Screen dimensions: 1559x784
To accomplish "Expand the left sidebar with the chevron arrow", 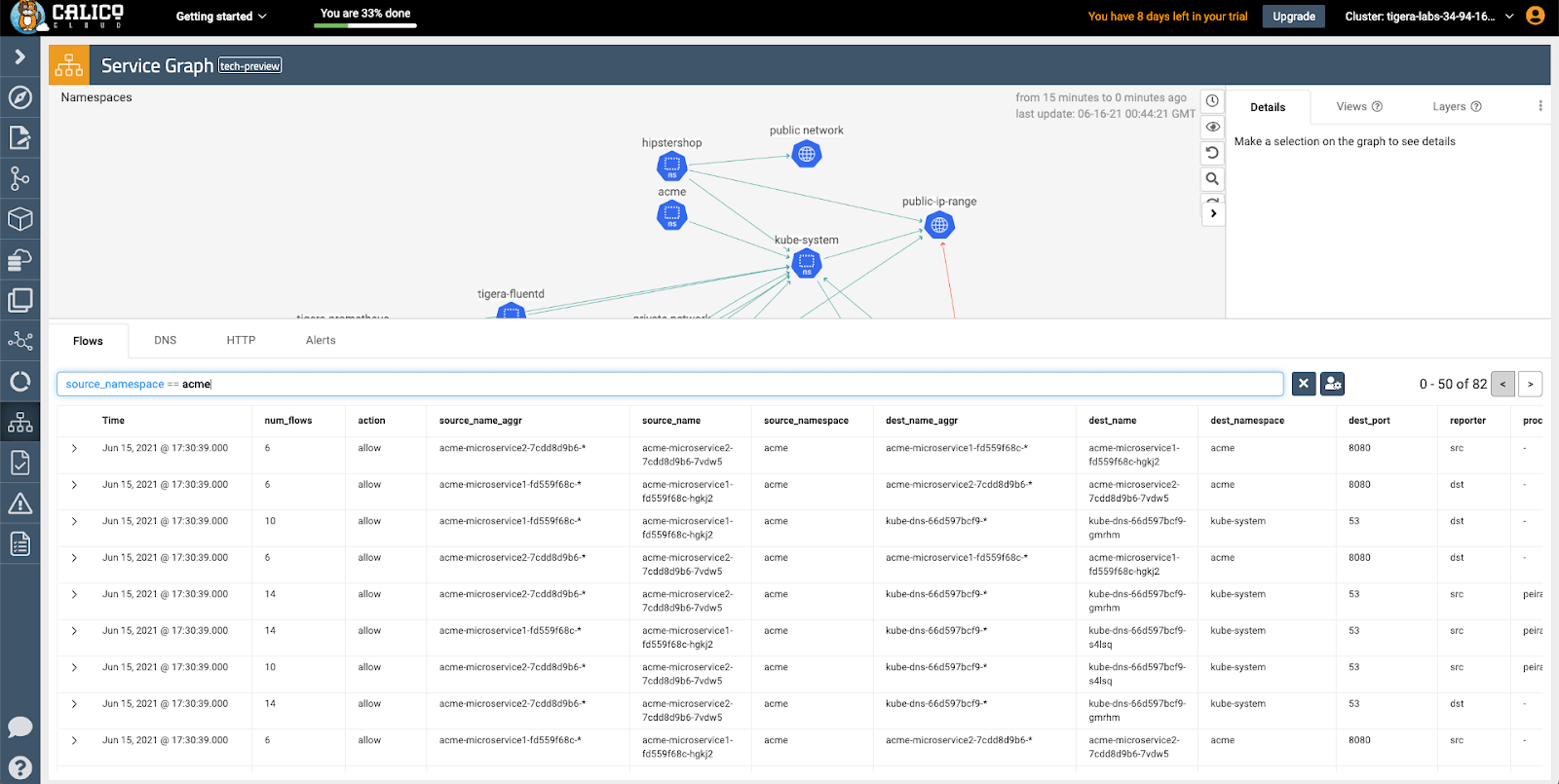I will pyautogui.click(x=19, y=57).
